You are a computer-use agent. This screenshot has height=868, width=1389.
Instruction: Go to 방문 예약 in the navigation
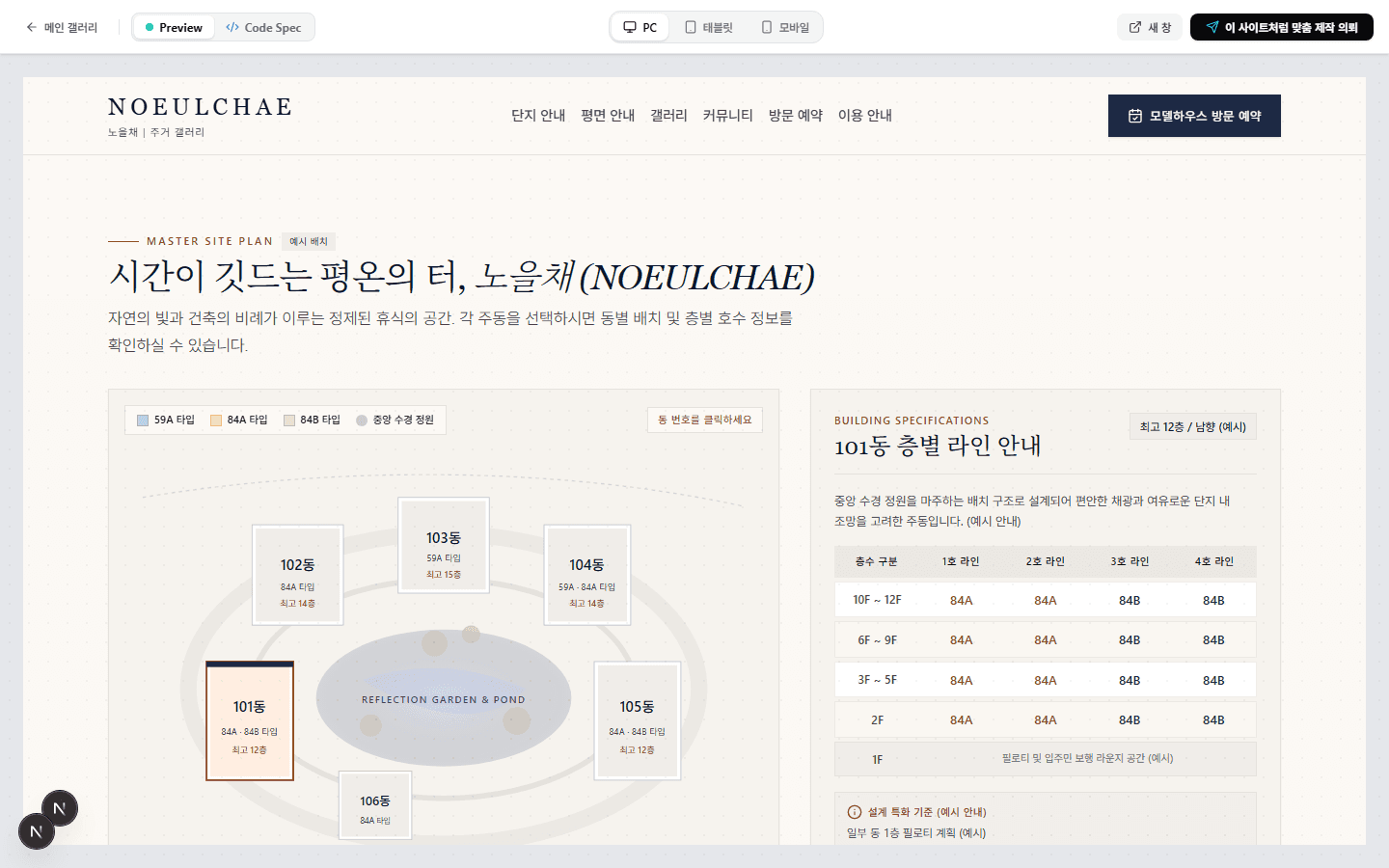(x=796, y=116)
